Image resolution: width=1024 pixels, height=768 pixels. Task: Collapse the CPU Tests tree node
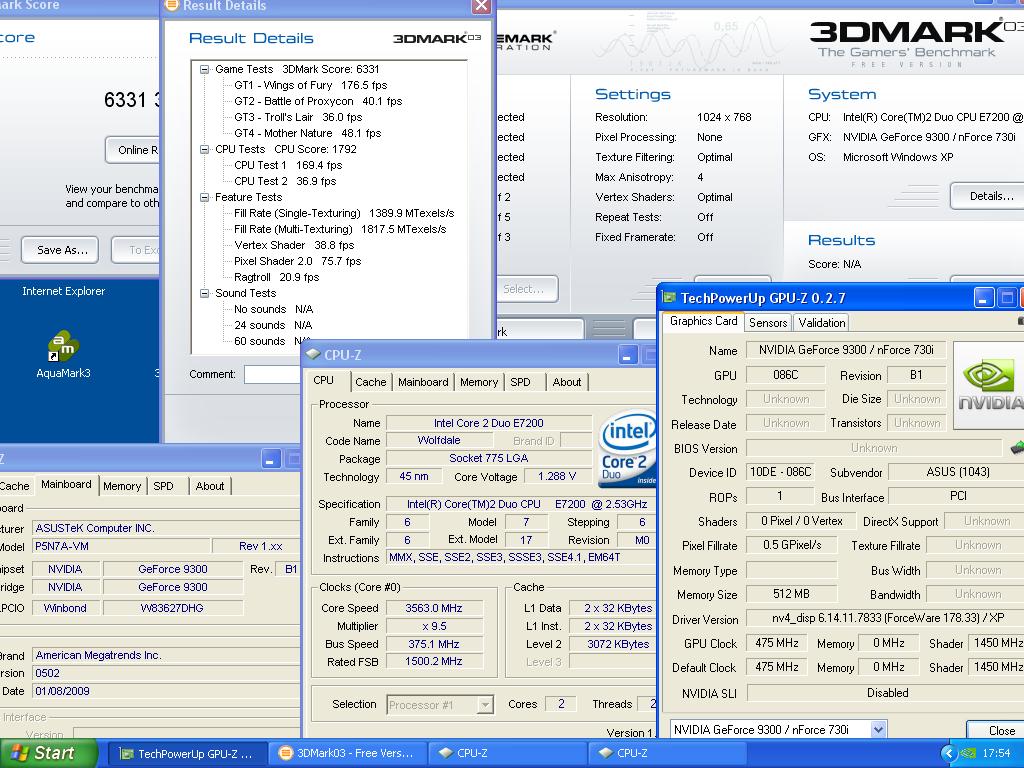(204, 150)
